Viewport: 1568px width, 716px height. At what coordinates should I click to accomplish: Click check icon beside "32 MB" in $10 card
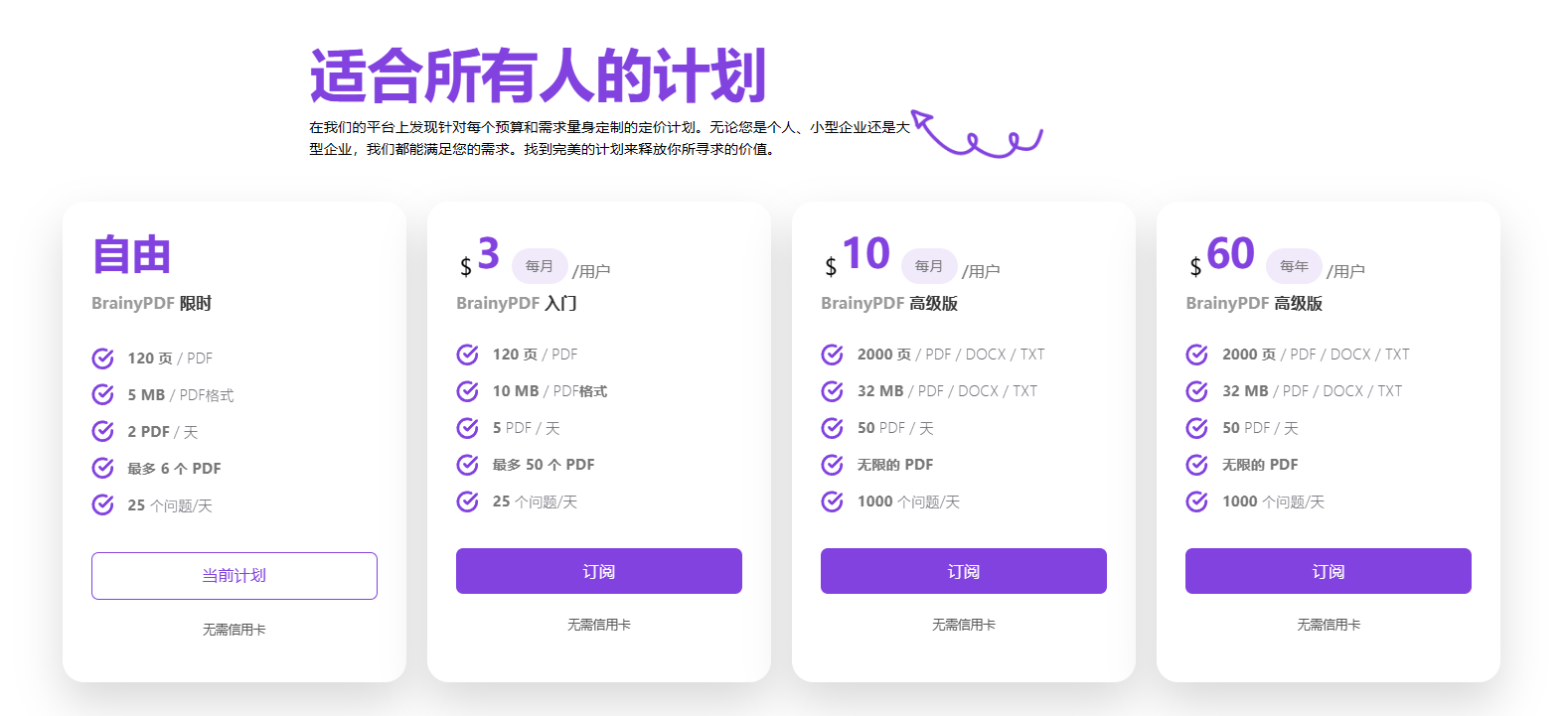click(x=833, y=391)
